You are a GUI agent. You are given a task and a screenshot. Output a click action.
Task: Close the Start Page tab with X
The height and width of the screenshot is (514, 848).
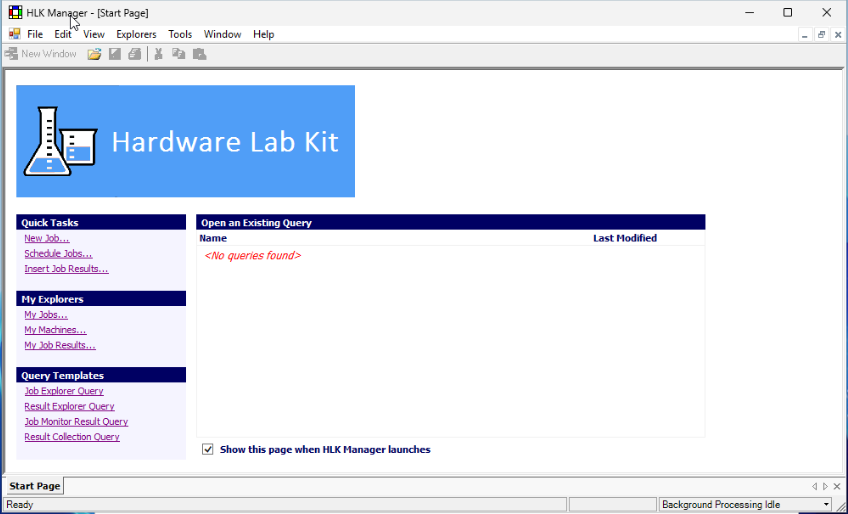(x=837, y=486)
